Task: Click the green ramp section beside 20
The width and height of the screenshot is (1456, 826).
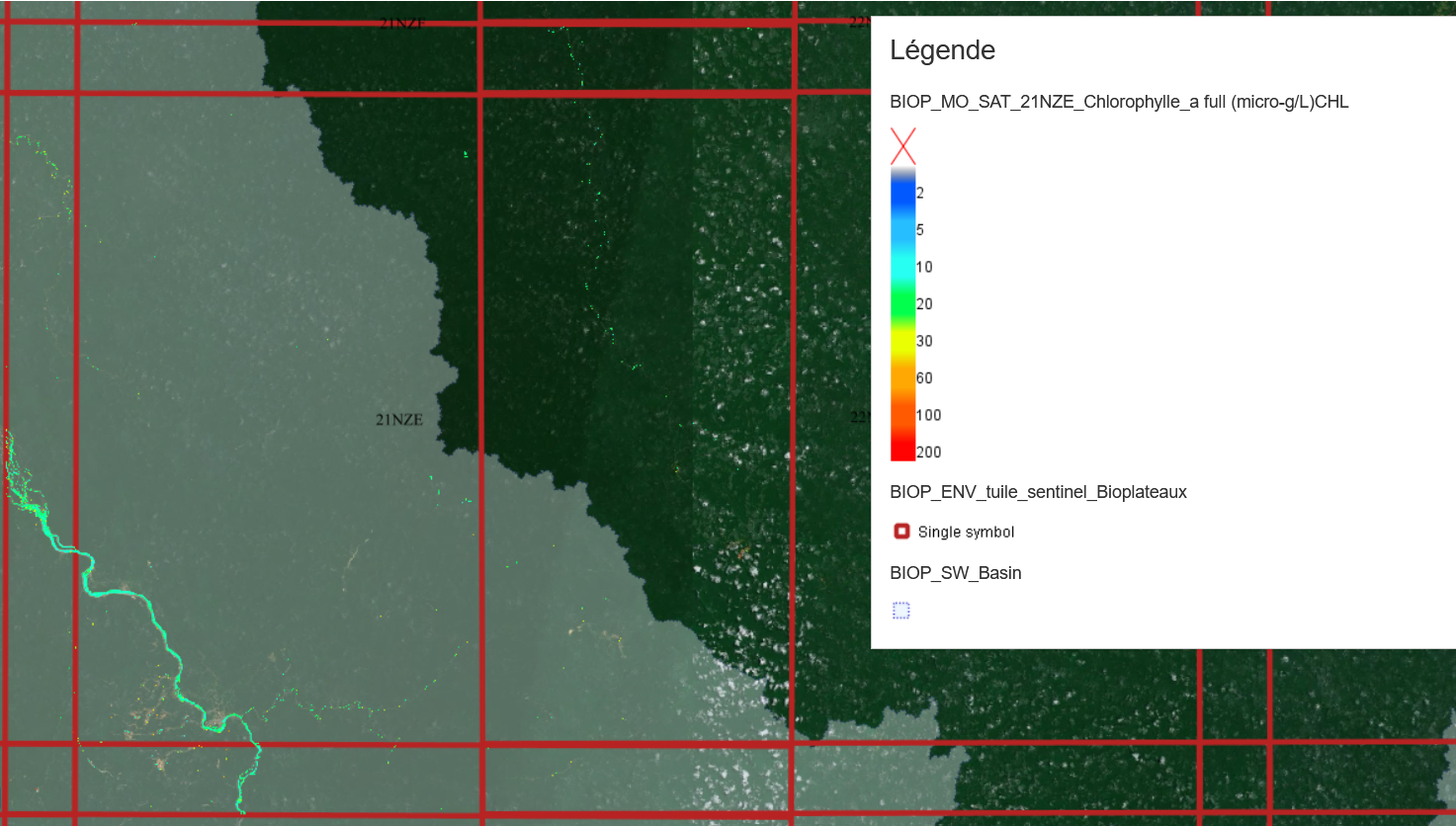Action: click(x=902, y=303)
